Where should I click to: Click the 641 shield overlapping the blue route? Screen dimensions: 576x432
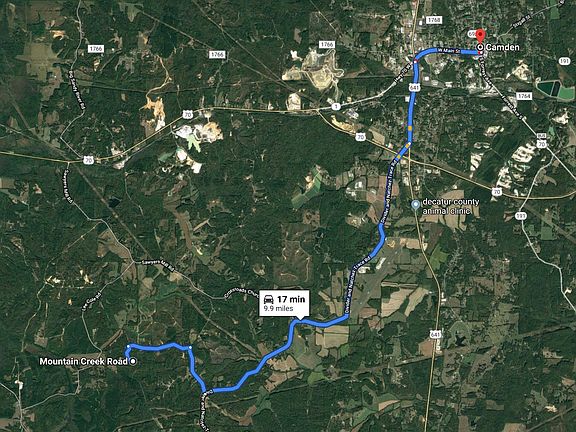[414, 87]
